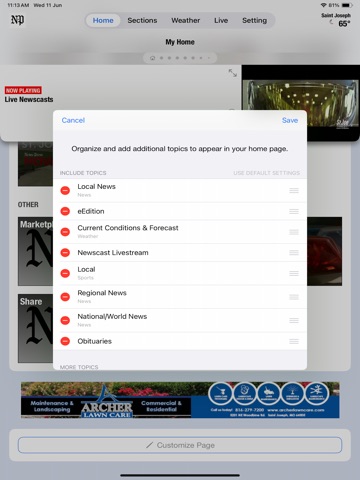The height and width of the screenshot is (480, 360).
Task: Grab reorder handle for National/World News
Action: (294, 320)
